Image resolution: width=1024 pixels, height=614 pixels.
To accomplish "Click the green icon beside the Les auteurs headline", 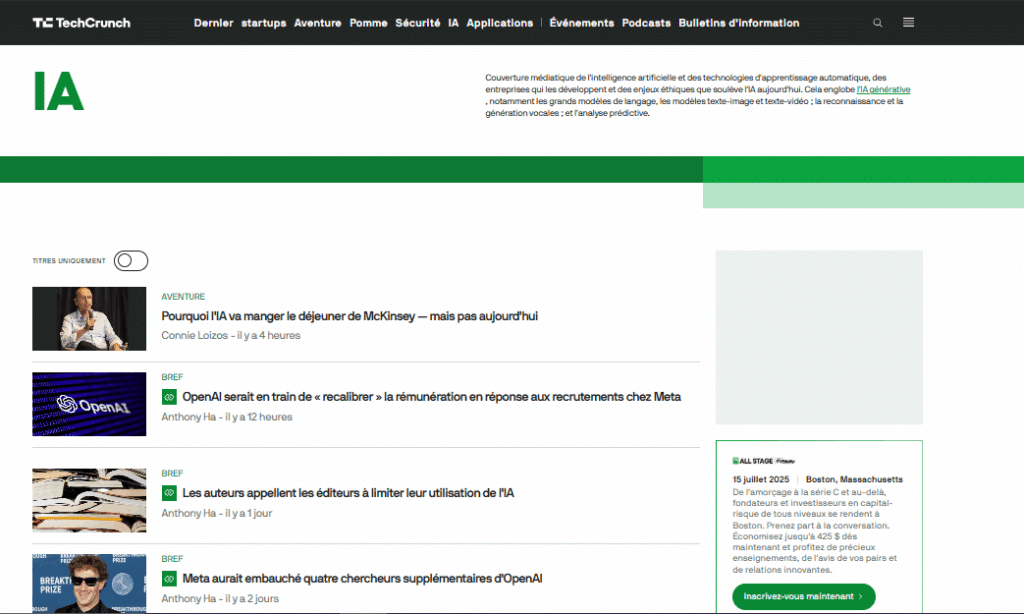I will coord(169,493).
